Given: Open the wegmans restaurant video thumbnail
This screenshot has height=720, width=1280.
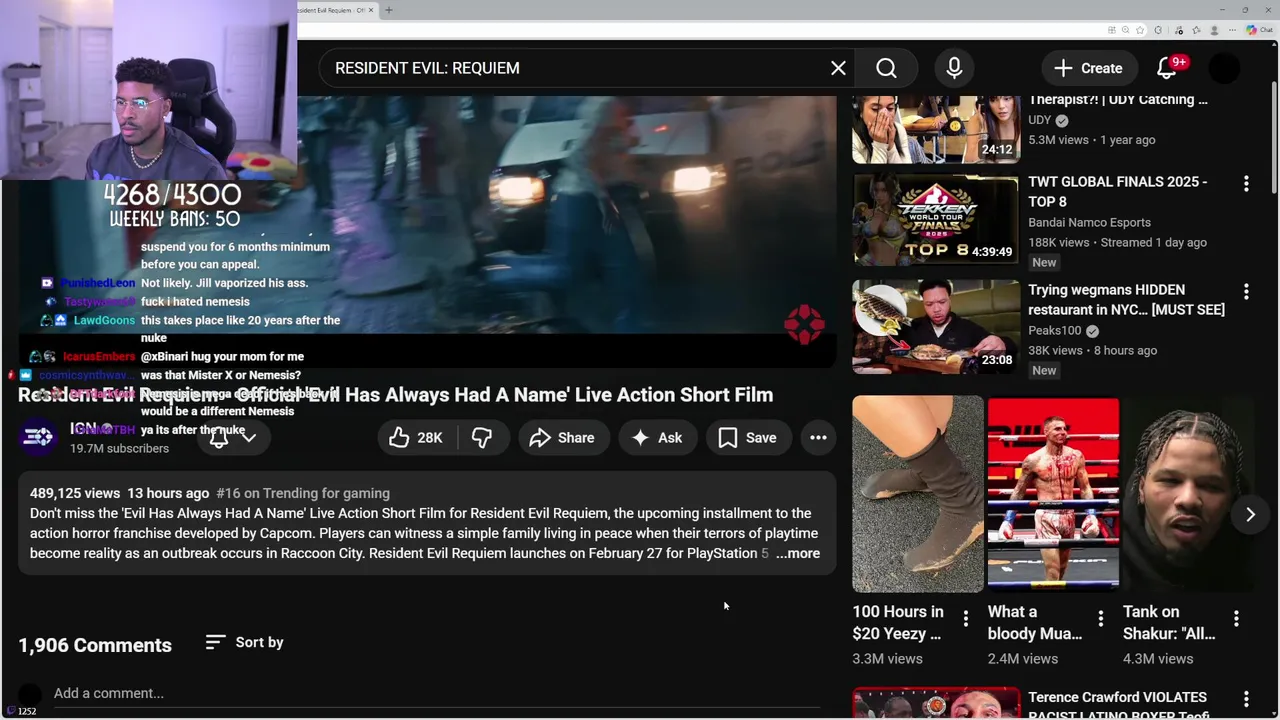Looking at the screenshot, I should tap(936, 326).
